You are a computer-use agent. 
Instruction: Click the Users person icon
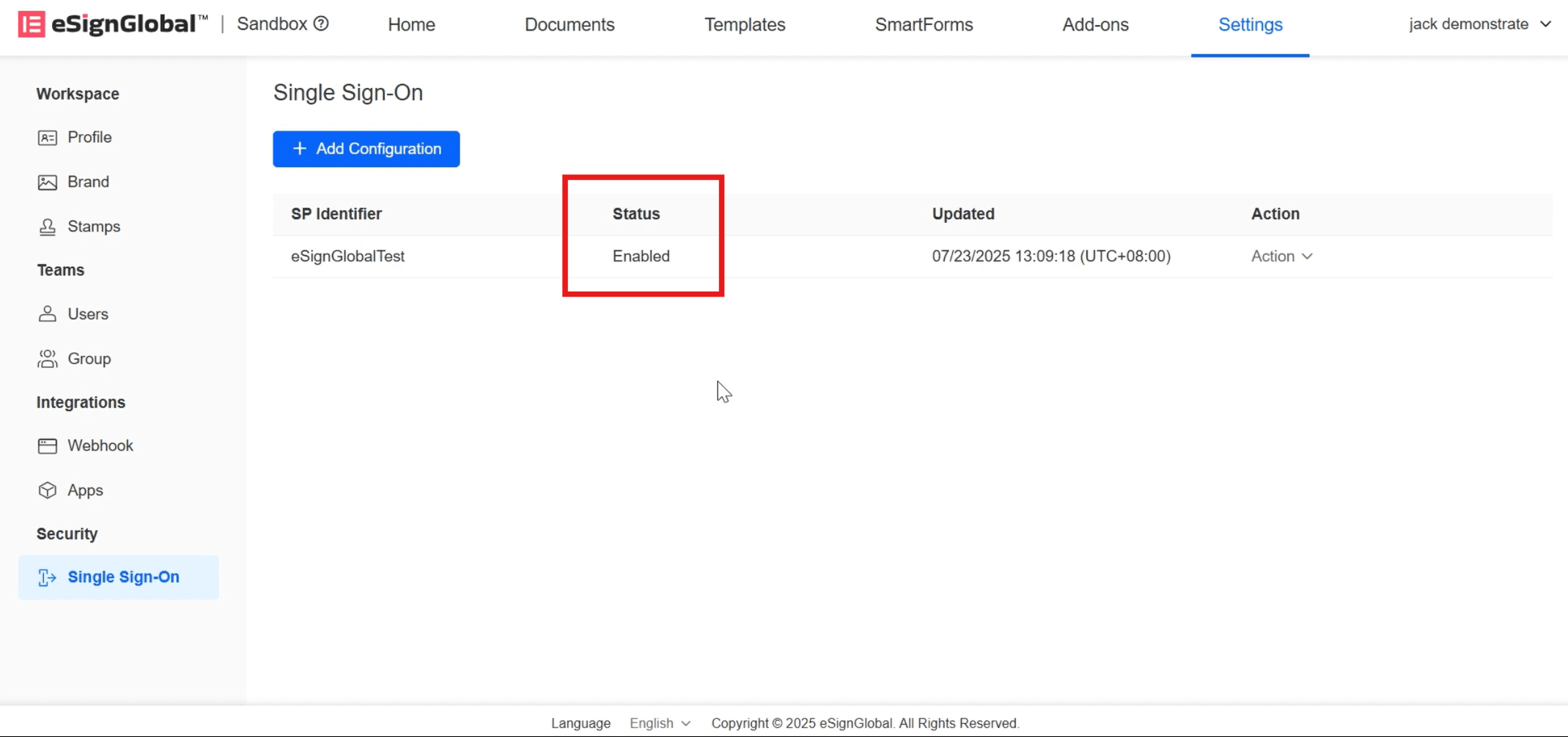click(x=48, y=314)
